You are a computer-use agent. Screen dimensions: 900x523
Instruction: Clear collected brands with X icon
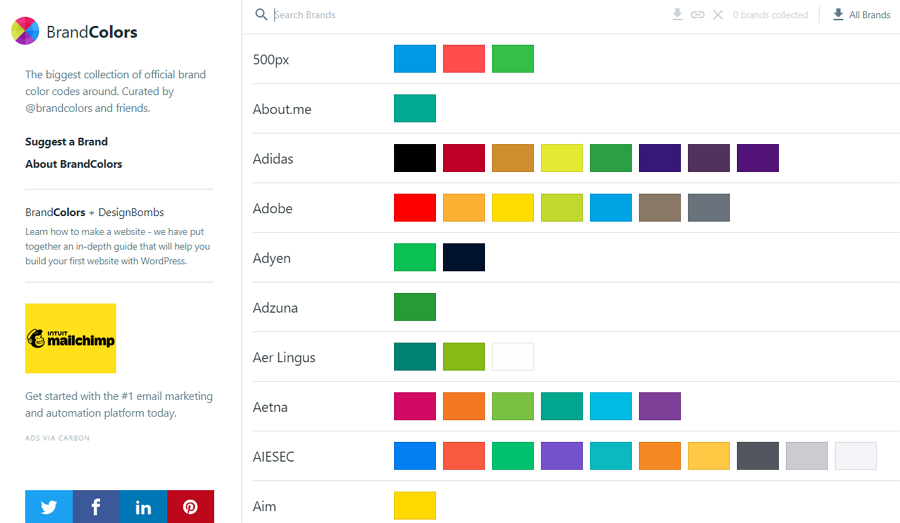(x=718, y=14)
